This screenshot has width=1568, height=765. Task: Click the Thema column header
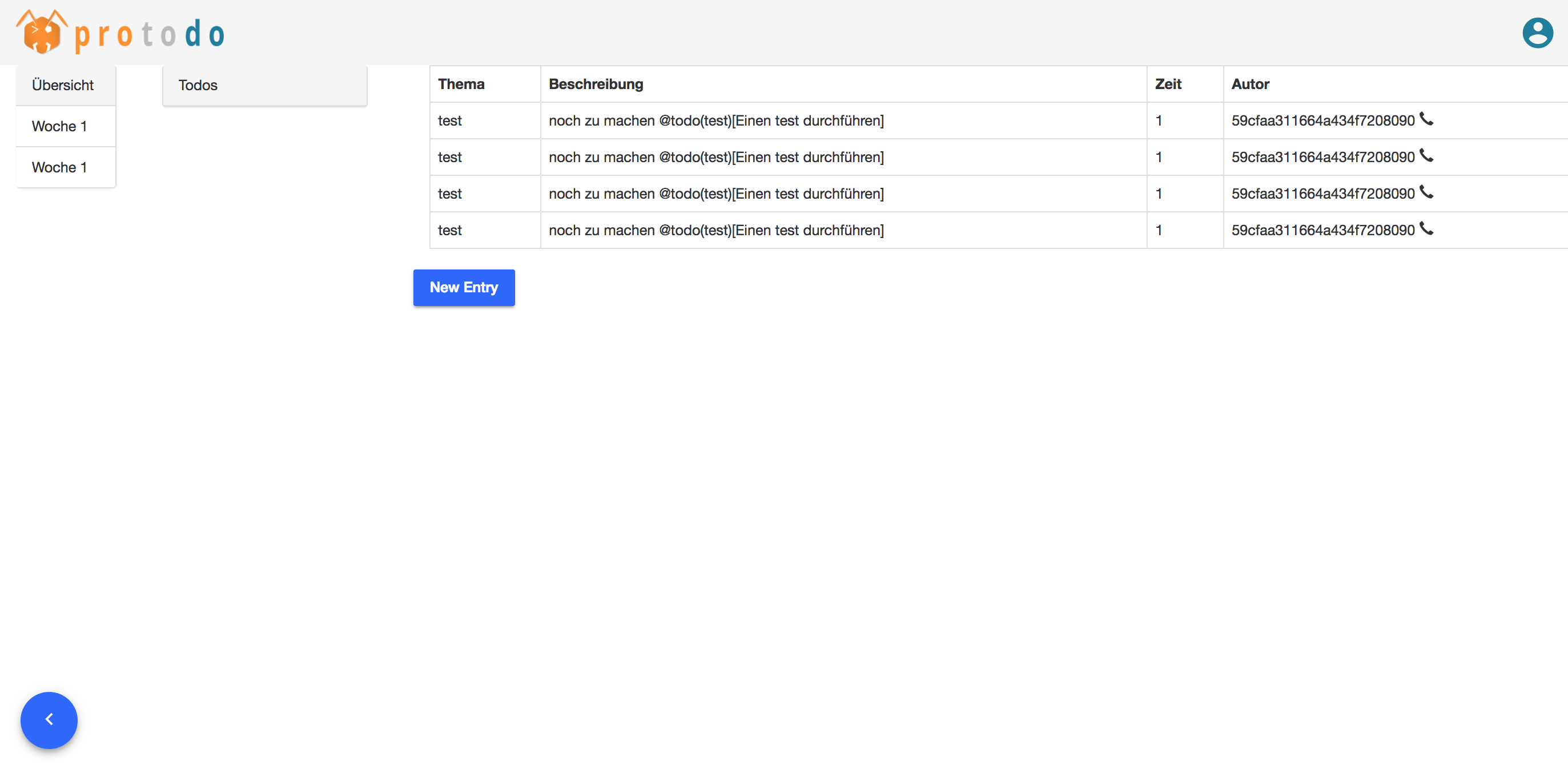click(x=461, y=84)
